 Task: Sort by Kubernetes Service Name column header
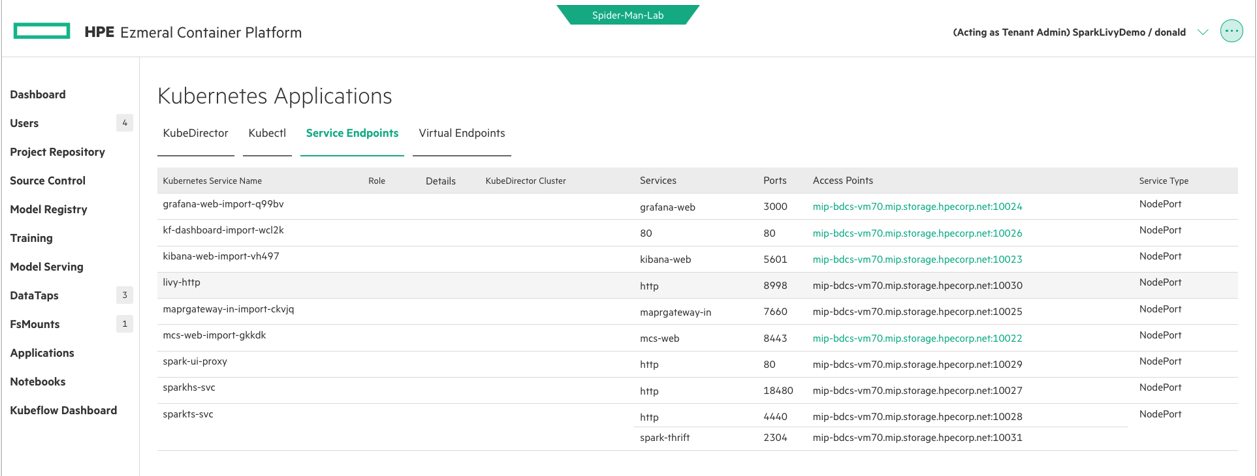pyautogui.click(x=212, y=181)
